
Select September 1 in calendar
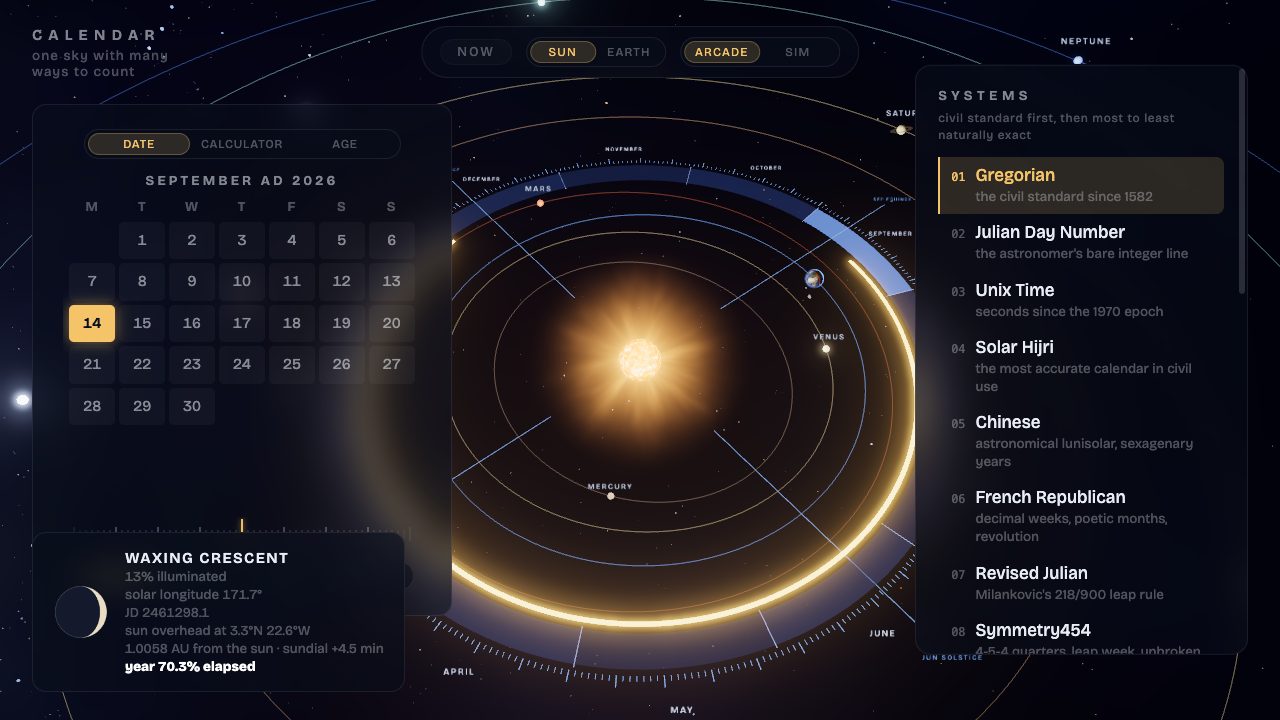[142, 240]
